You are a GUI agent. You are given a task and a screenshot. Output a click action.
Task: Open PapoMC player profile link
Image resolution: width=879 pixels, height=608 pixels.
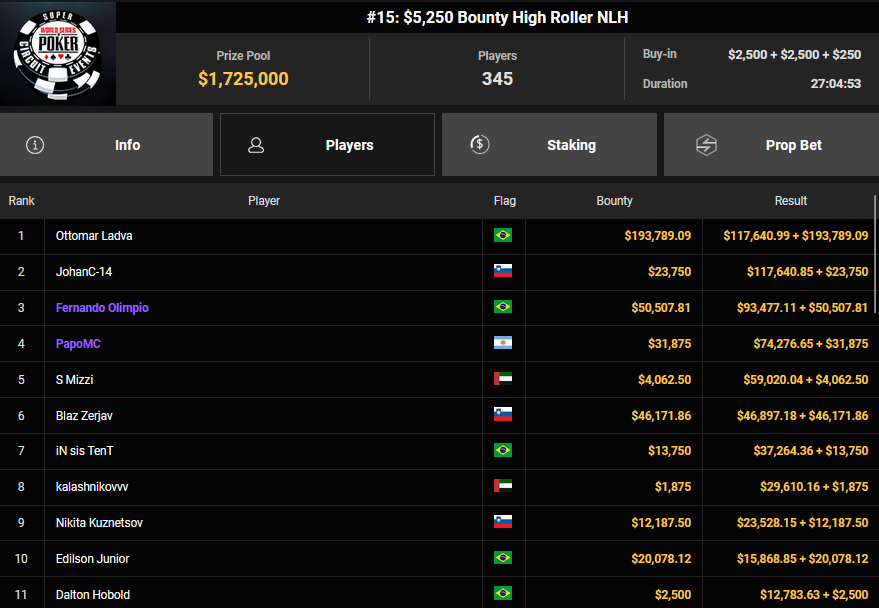point(78,344)
